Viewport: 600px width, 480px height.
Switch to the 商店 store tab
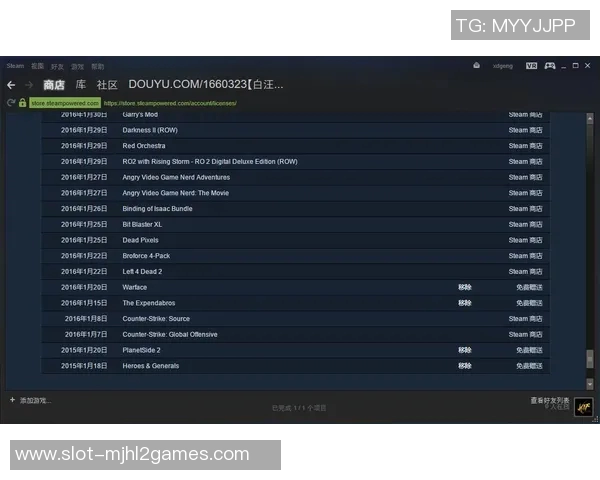coord(54,85)
